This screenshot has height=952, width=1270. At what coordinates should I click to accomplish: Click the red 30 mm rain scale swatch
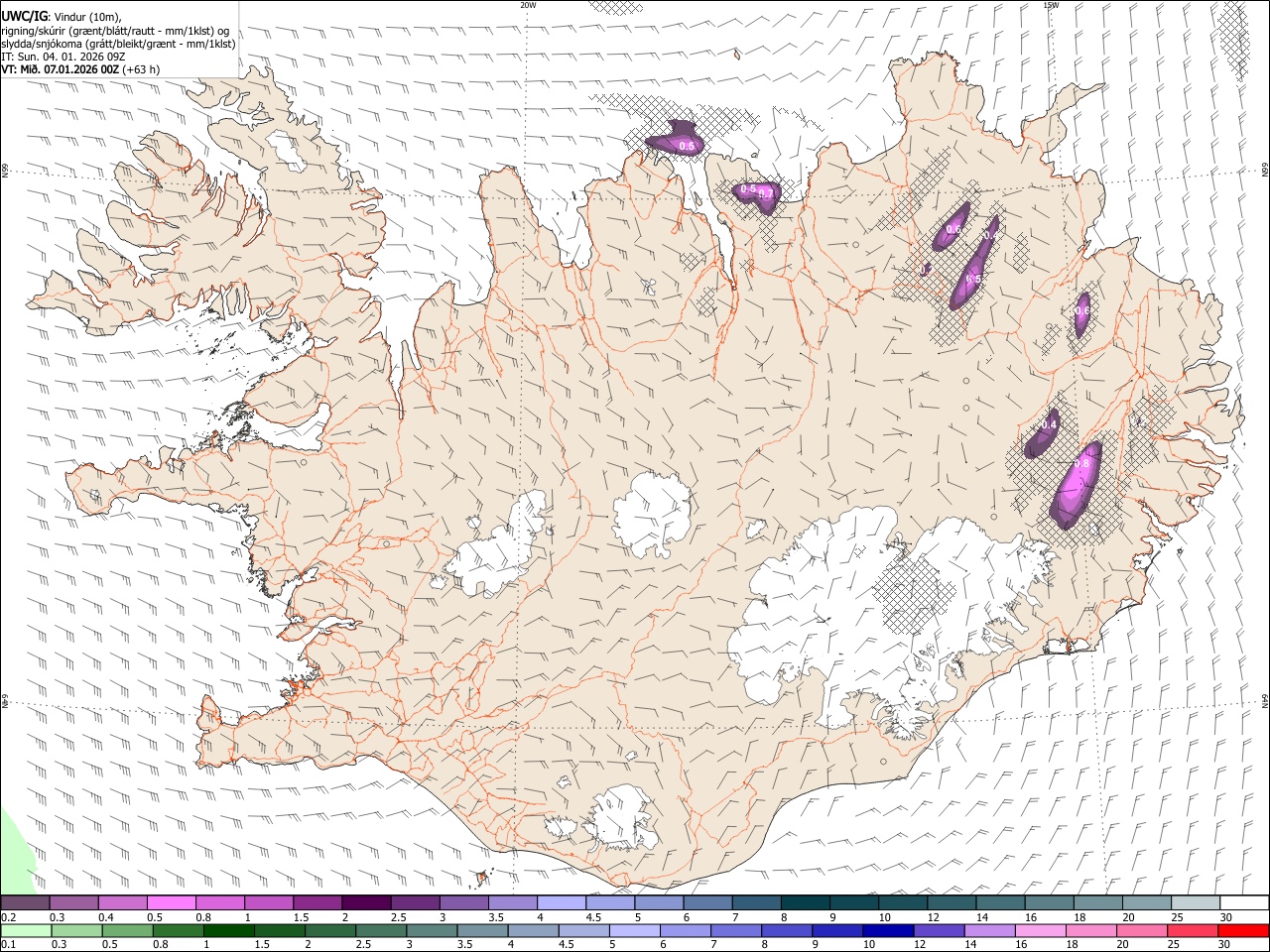(x=1242, y=930)
